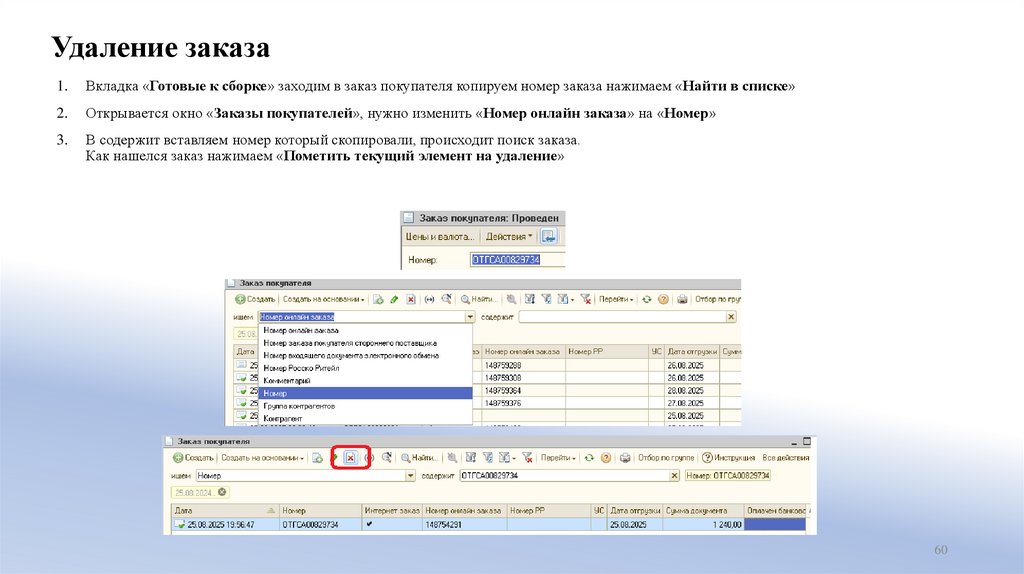Open 'Инструкция' in bottom window toolbar
Viewport: 1024px width, 574px height.
pos(728,458)
